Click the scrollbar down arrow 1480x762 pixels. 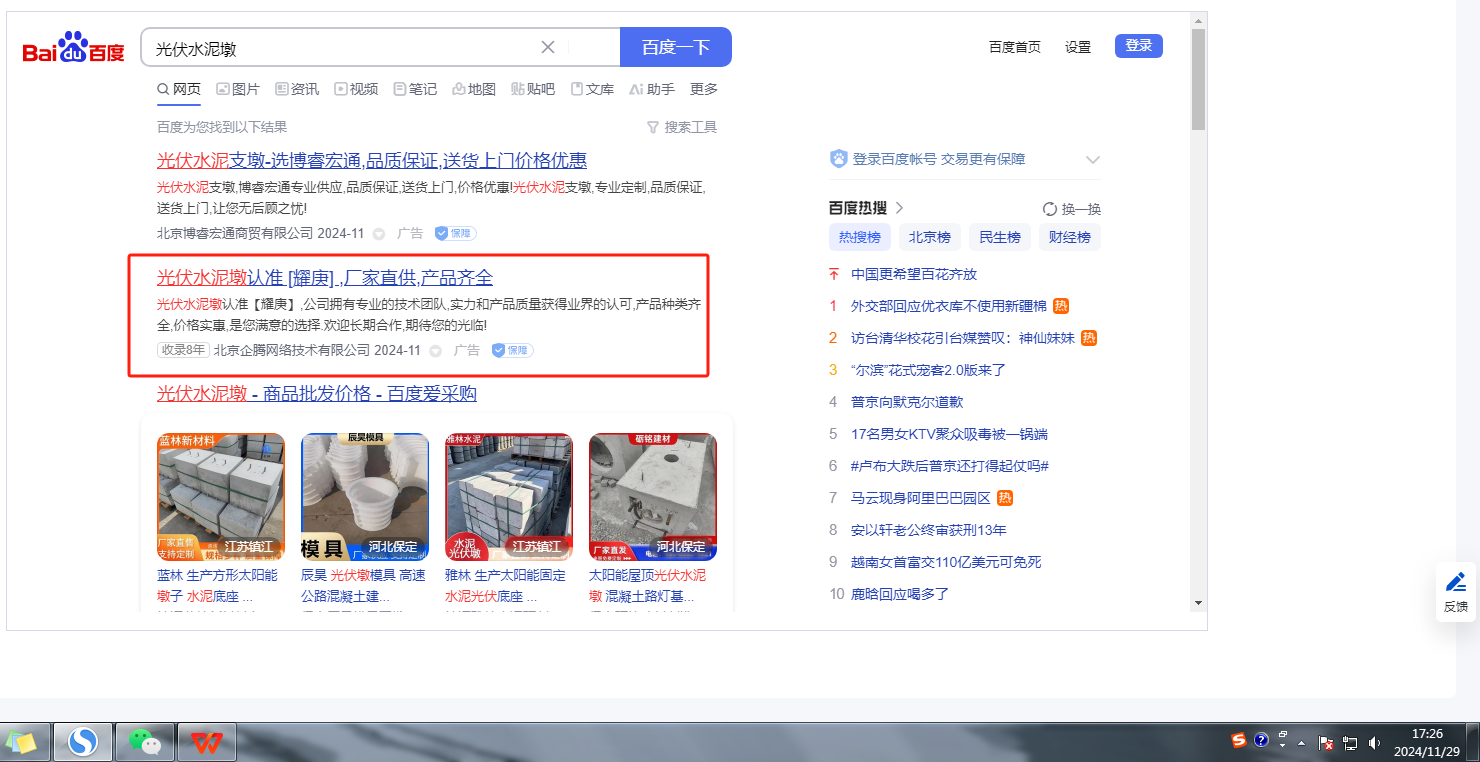[x=1198, y=603]
